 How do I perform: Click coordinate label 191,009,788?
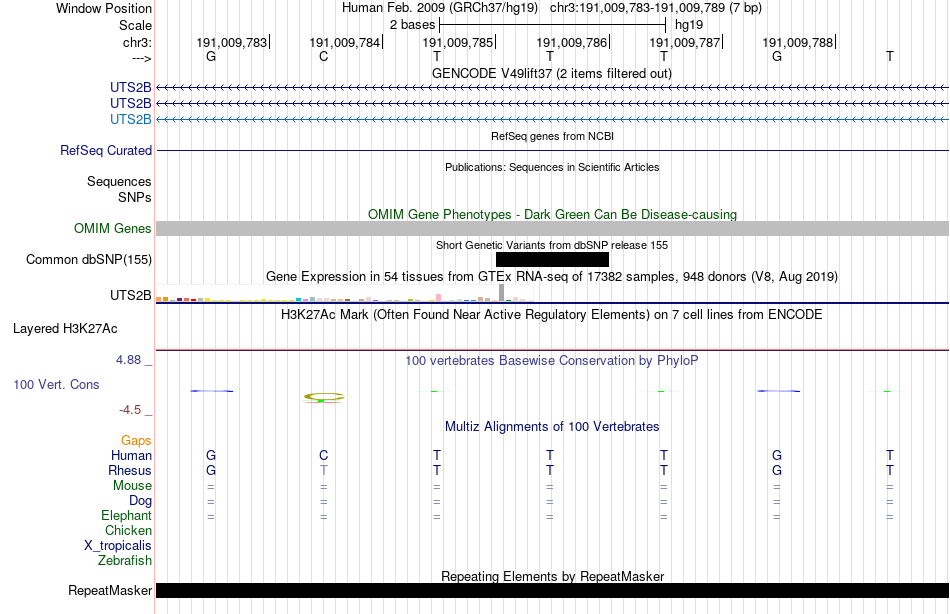pos(798,42)
